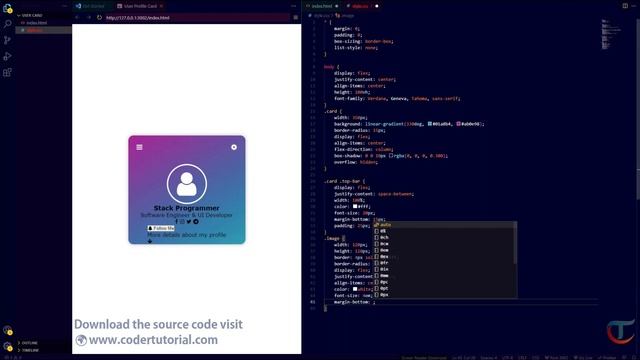Screen dimensions: 640x360
Task: Select the 0pc suggestion in autocomplete
Action: pyautogui.click(x=443, y=282)
